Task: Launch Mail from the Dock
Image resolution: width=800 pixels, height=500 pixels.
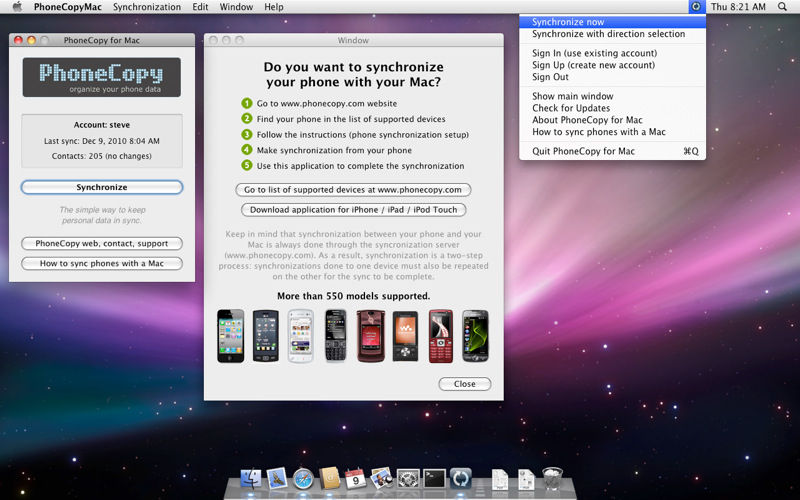Action: coord(277,479)
